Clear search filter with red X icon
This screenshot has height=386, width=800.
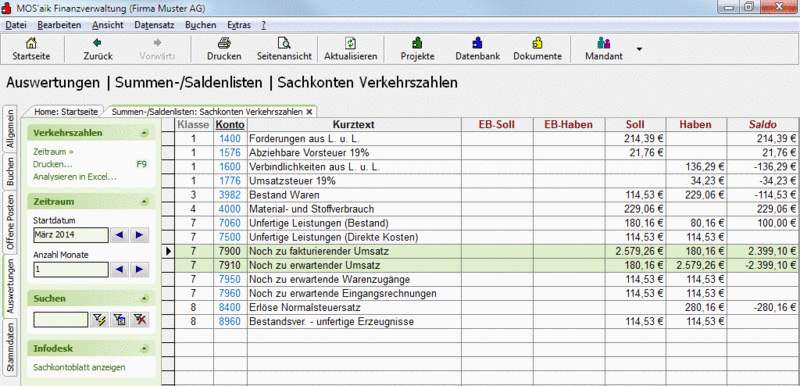[139, 320]
